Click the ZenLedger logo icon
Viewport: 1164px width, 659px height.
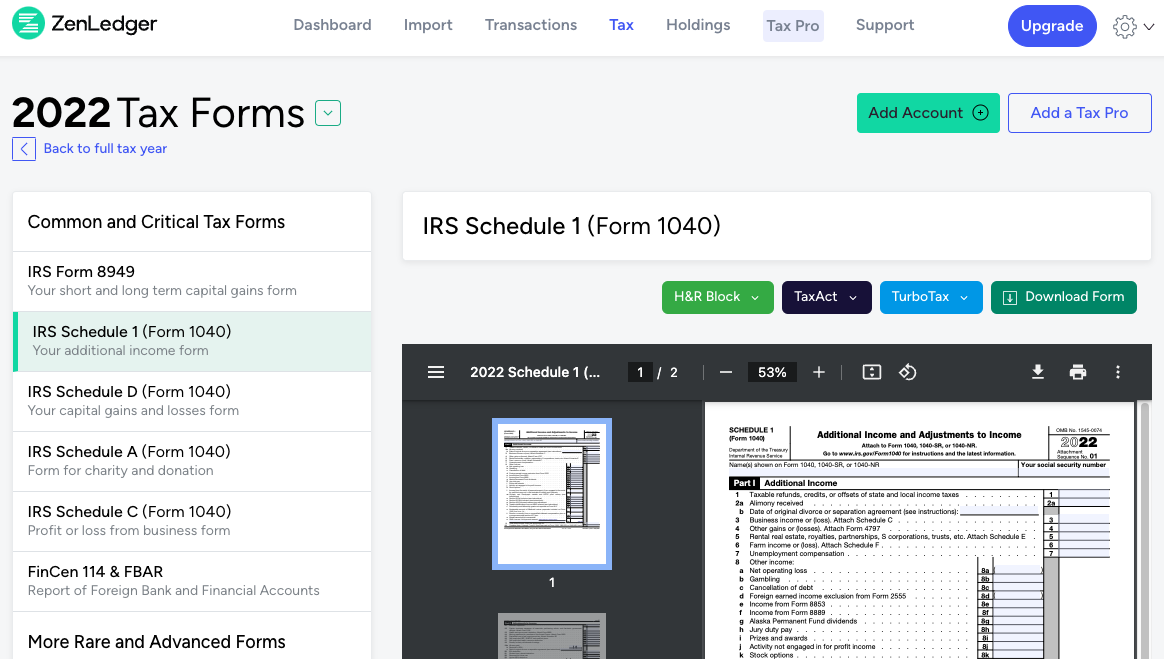(28, 24)
